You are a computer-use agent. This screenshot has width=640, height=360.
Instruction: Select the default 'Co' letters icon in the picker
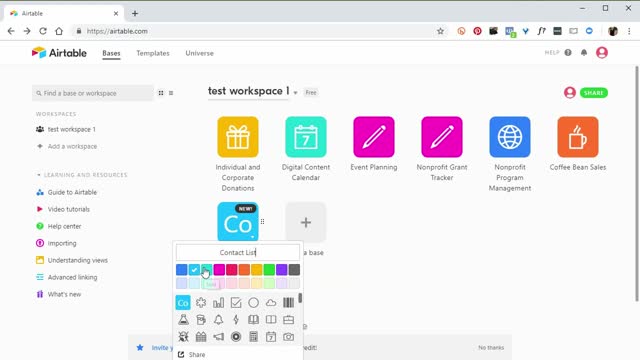pyautogui.click(x=183, y=303)
